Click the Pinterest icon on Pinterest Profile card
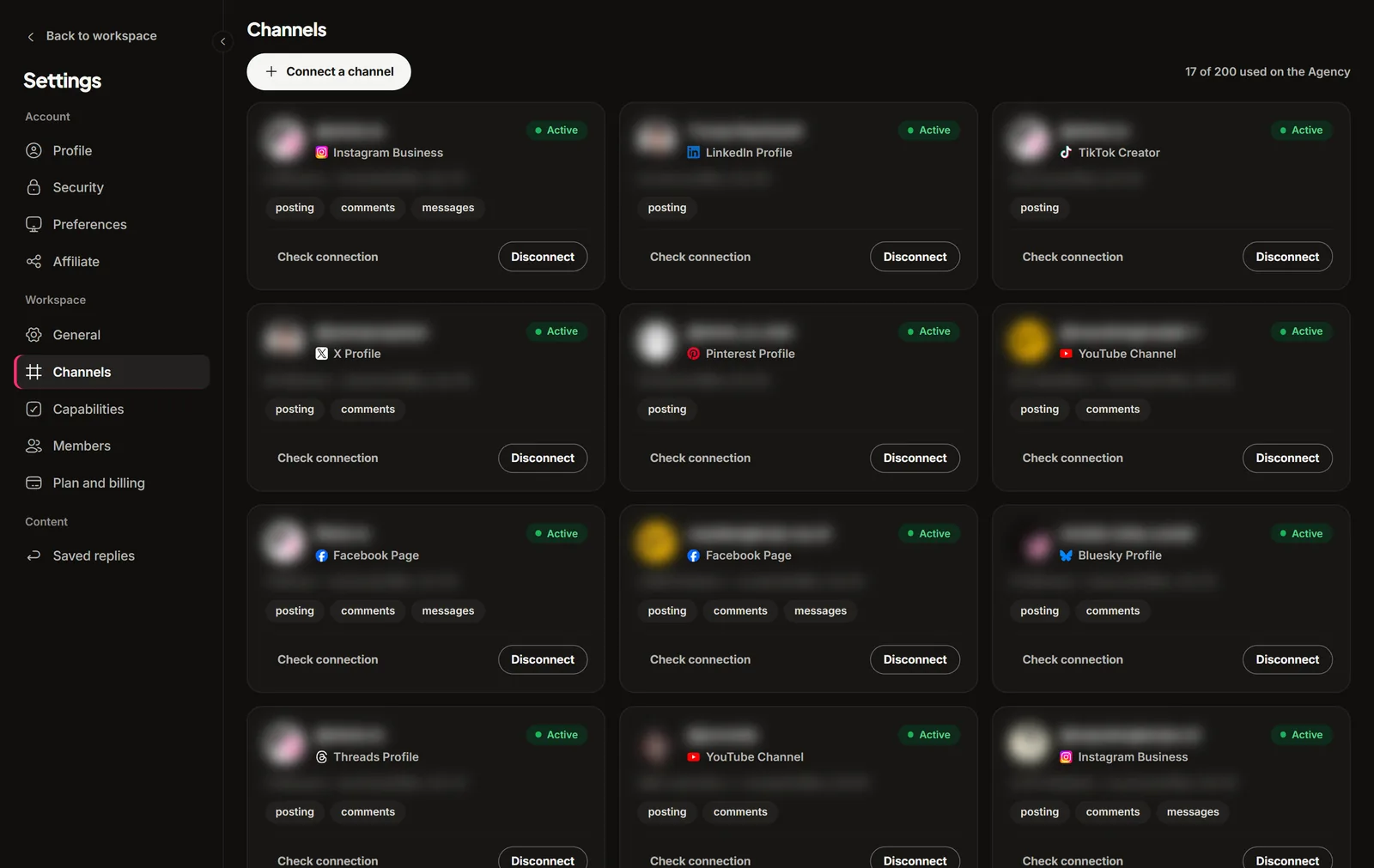 point(693,354)
